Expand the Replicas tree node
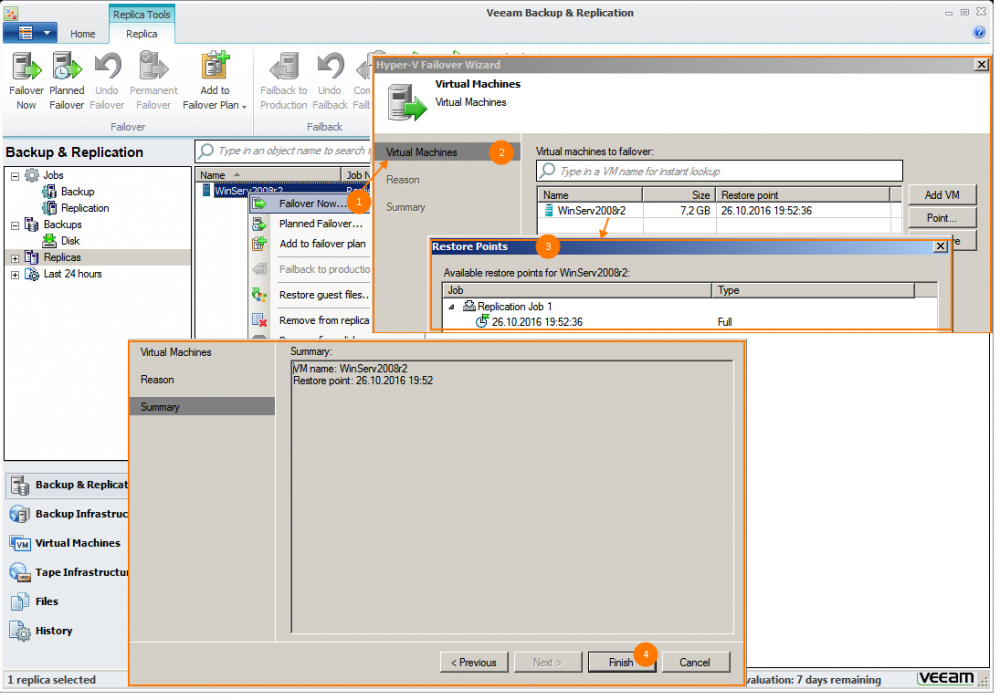 [x=15, y=258]
